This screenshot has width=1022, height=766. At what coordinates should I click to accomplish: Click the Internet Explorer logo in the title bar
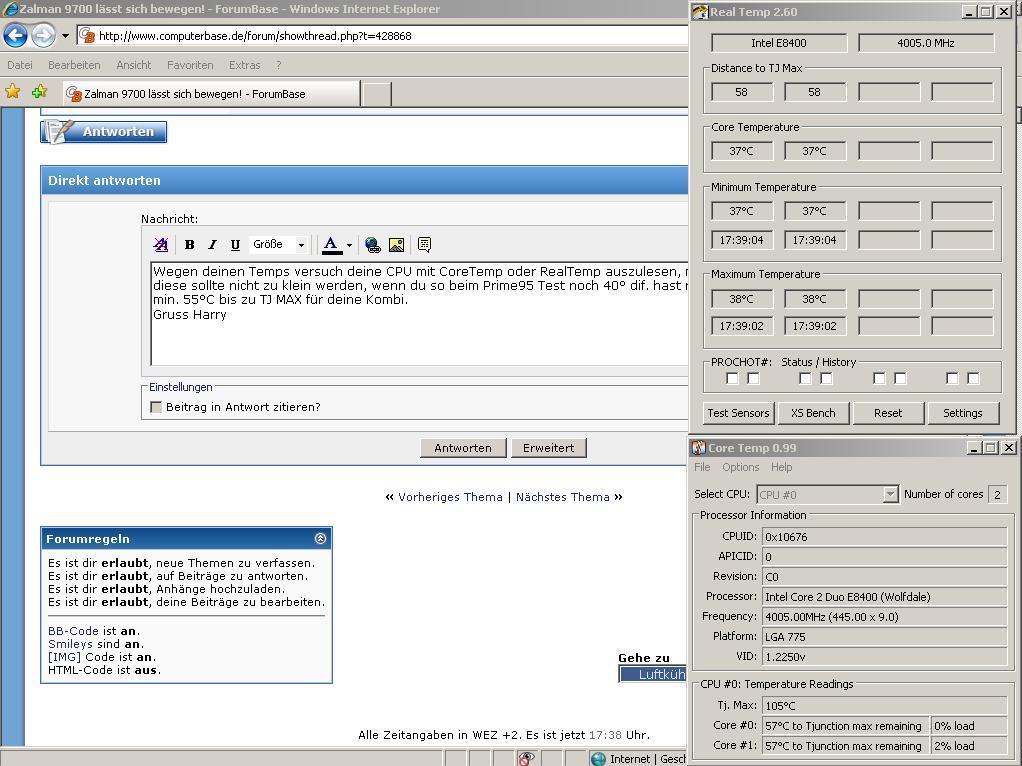10,8
